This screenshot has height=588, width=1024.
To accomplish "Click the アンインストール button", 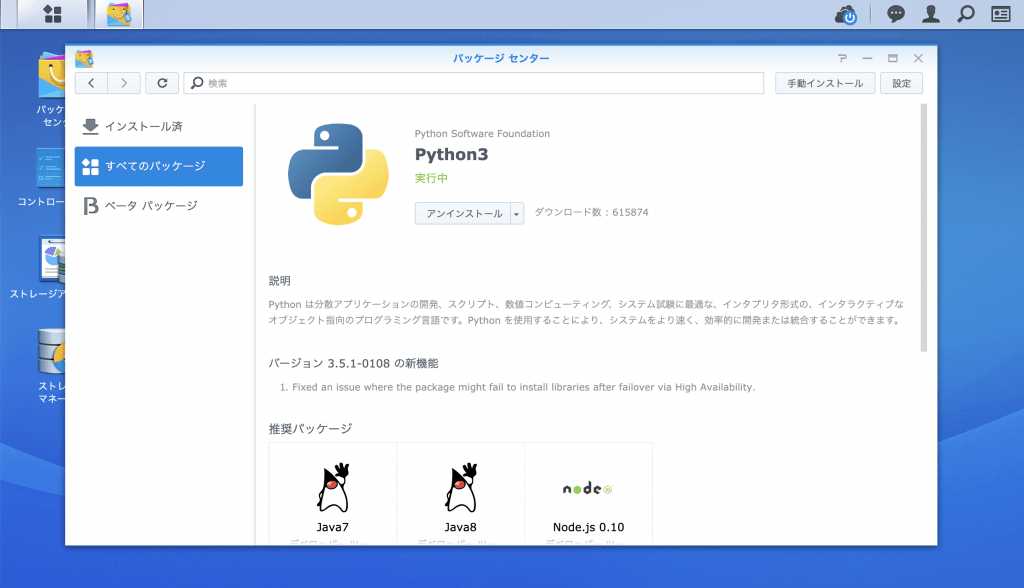I will pos(463,213).
